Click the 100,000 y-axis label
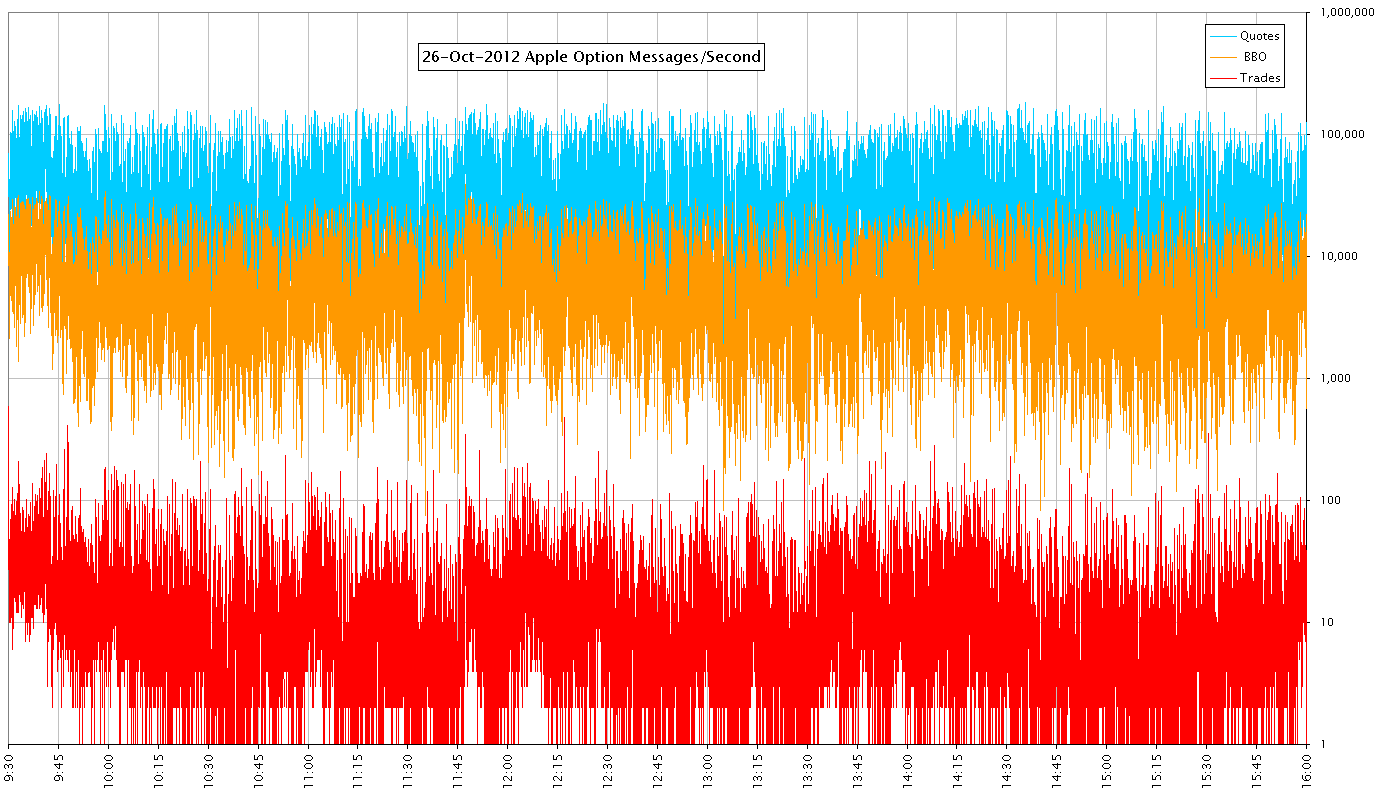 (1345, 134)
